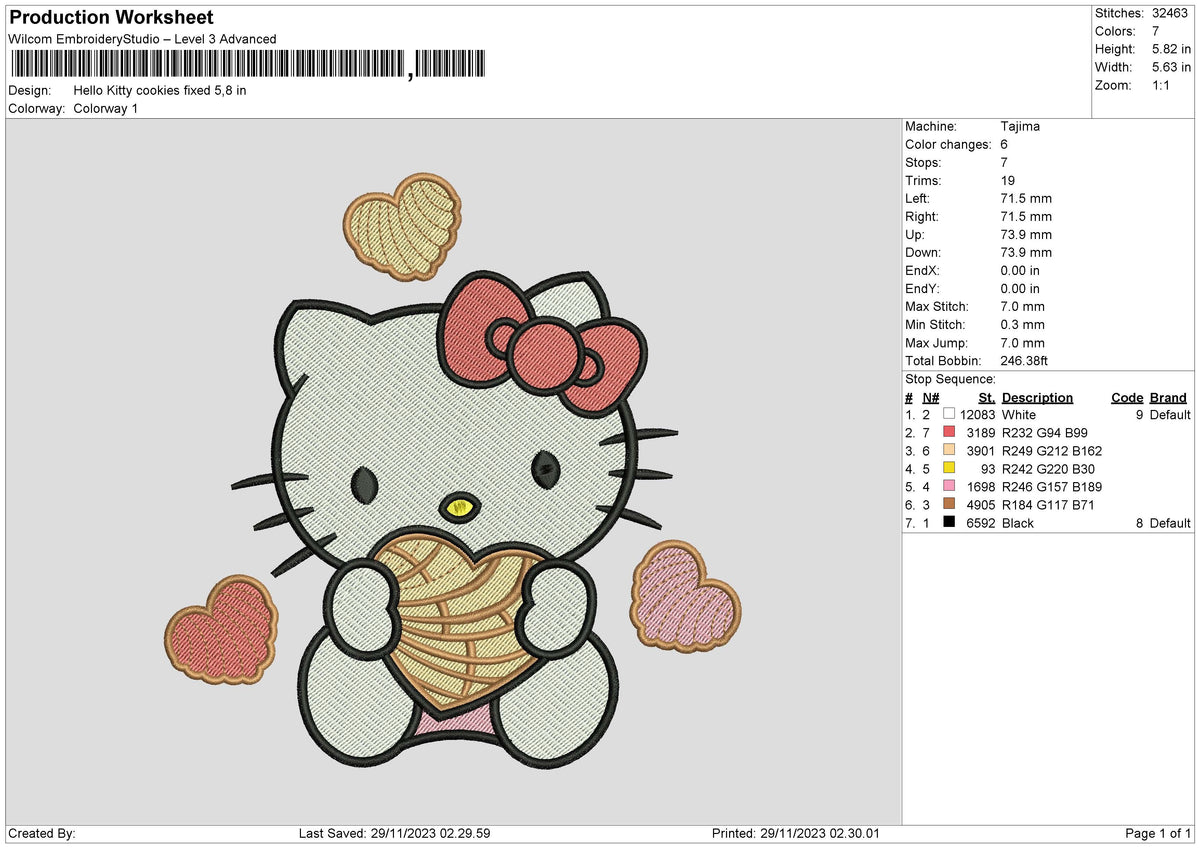Screen dimensions: 1200x848
Task: Click stitch count 3189 in stop sequence
Action: [981, 432]
